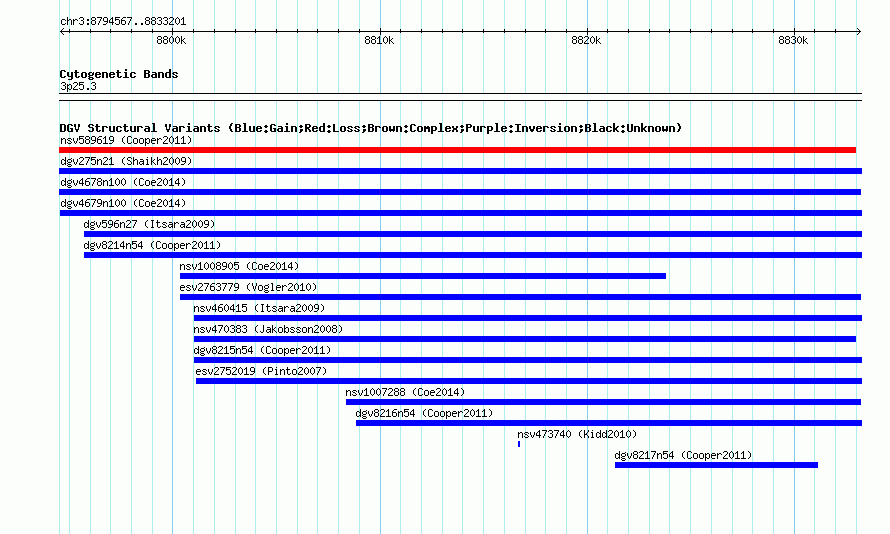This screenshot has height=534, width=890.
Task: Click the DGV Structural Variants track title
Action: coord(371,128)
